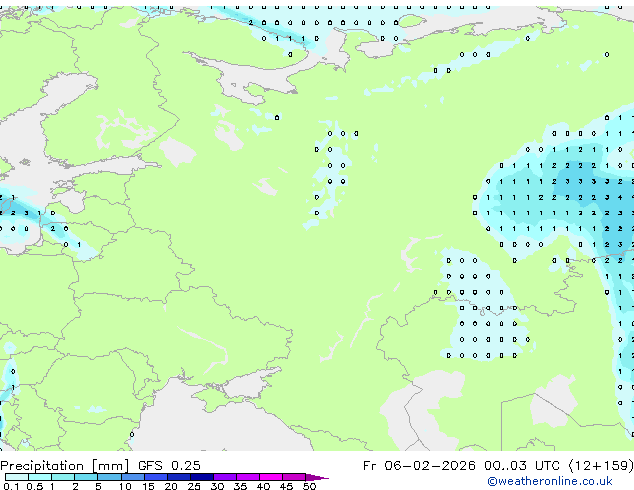Click the 0.5–1 mm legend color swatch
The width and height of the screenshot is (634, 490).
(40, 477)
